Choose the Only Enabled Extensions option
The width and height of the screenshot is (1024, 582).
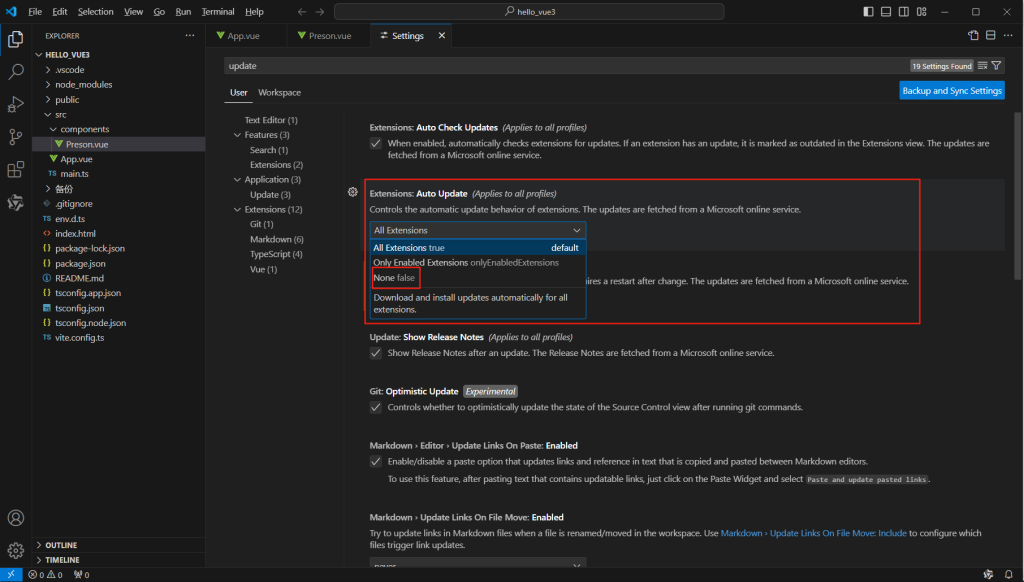(x=477, y=263)
